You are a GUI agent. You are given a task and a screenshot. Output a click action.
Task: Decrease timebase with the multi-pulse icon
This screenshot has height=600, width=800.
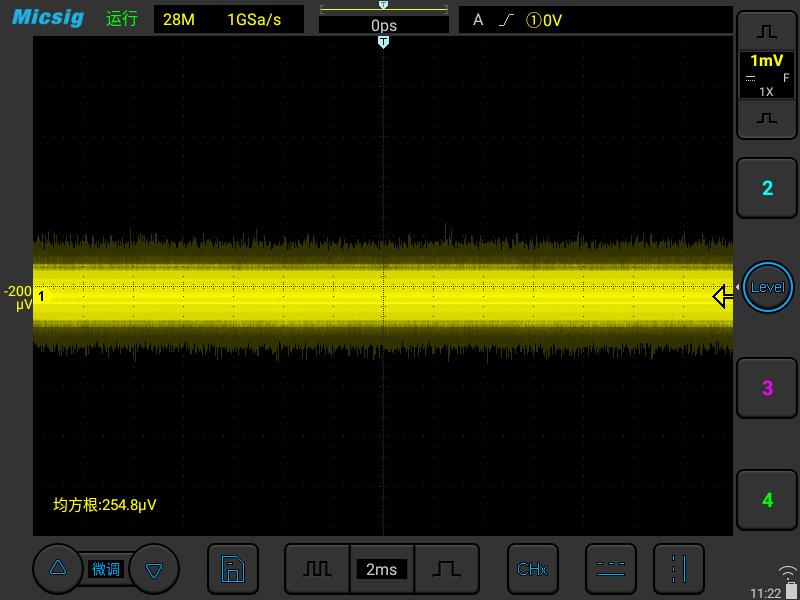tap(317, 569)
